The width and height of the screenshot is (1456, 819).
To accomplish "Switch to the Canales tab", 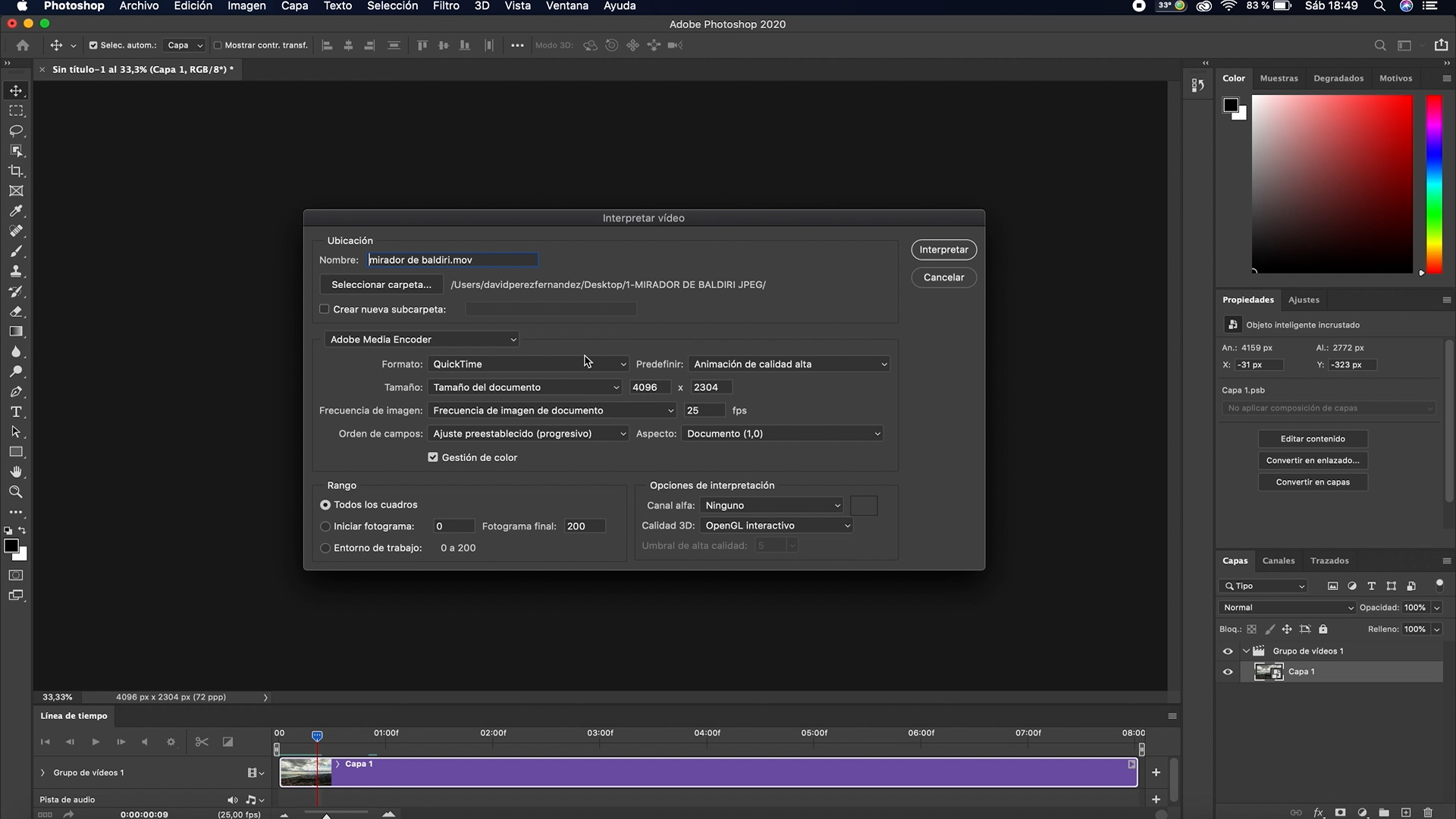I will [1279, 560].
